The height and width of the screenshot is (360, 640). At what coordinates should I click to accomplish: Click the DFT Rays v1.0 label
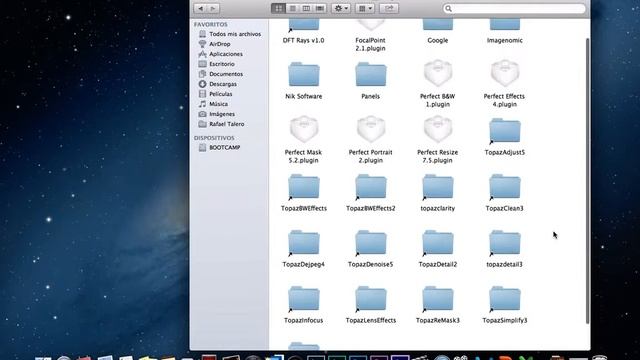tap(303, 40)
